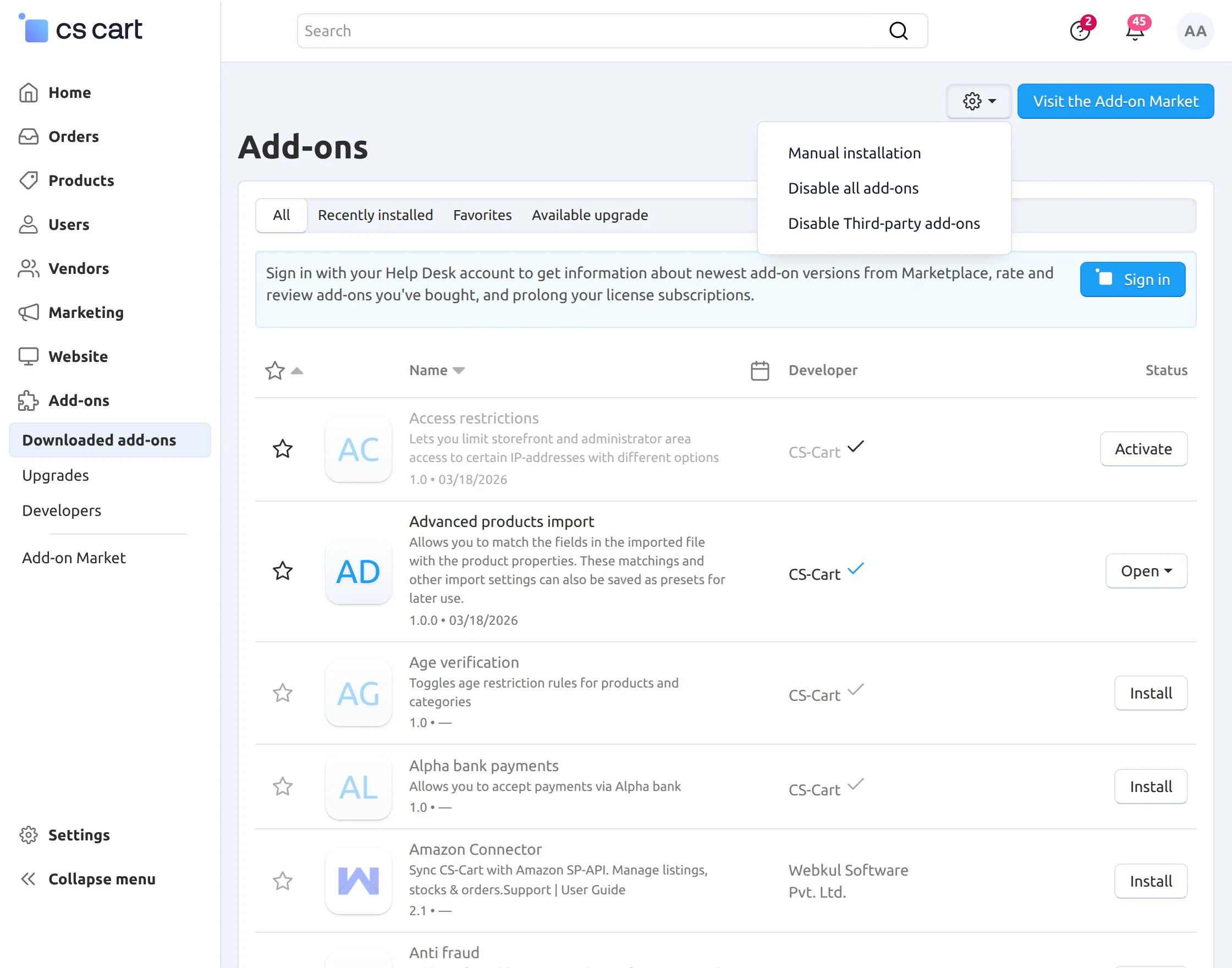
Task: Activate the Access restrictions add-on
Action: point(1143,449)
